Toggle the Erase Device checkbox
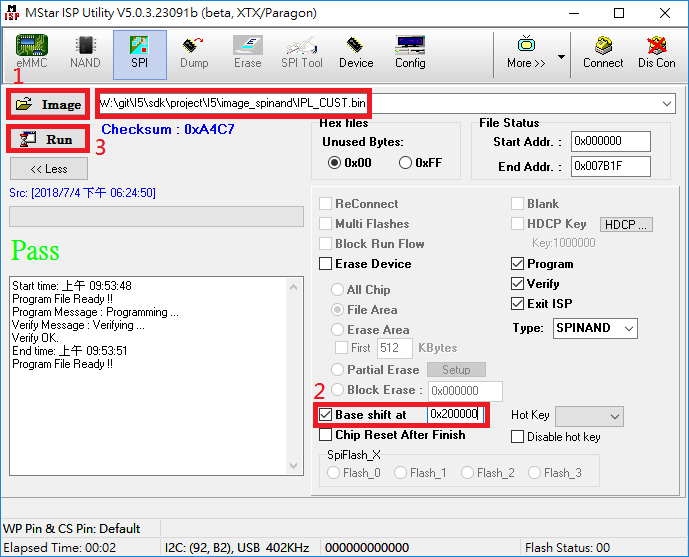The height and width of the screenshot is (557, 689). coord(326,264)
